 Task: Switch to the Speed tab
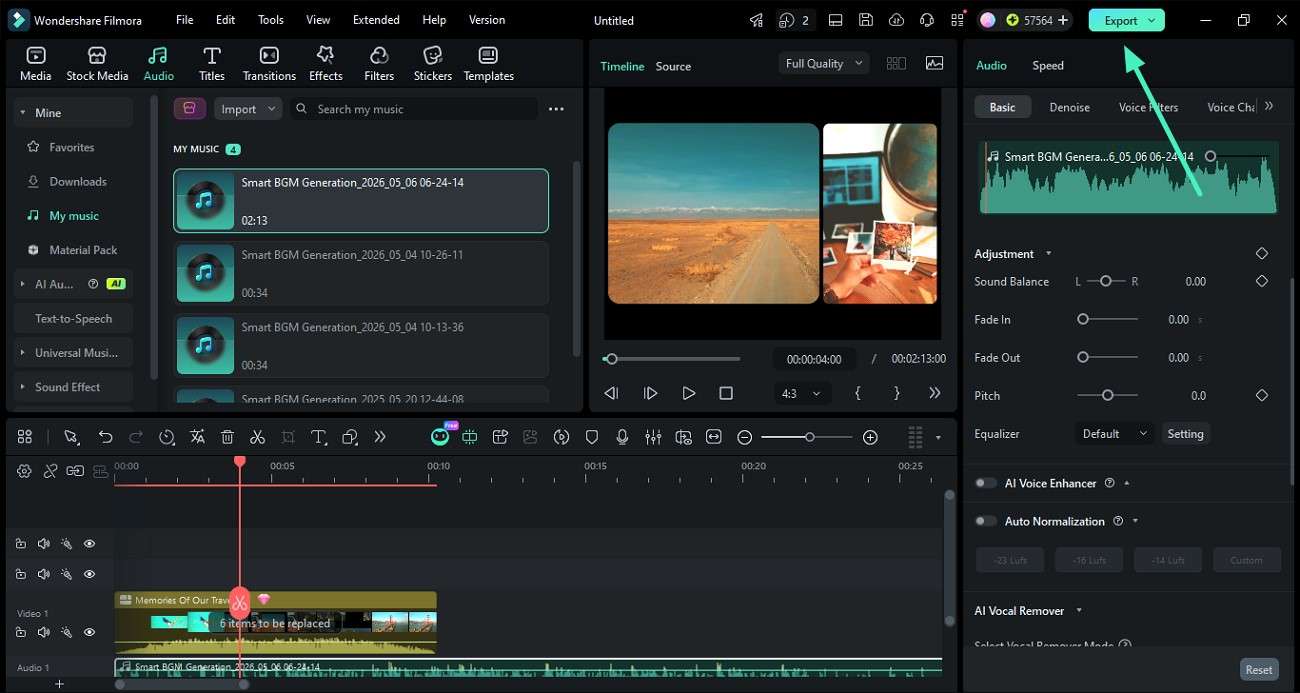pyautogui.click(x=1048, y=65)
